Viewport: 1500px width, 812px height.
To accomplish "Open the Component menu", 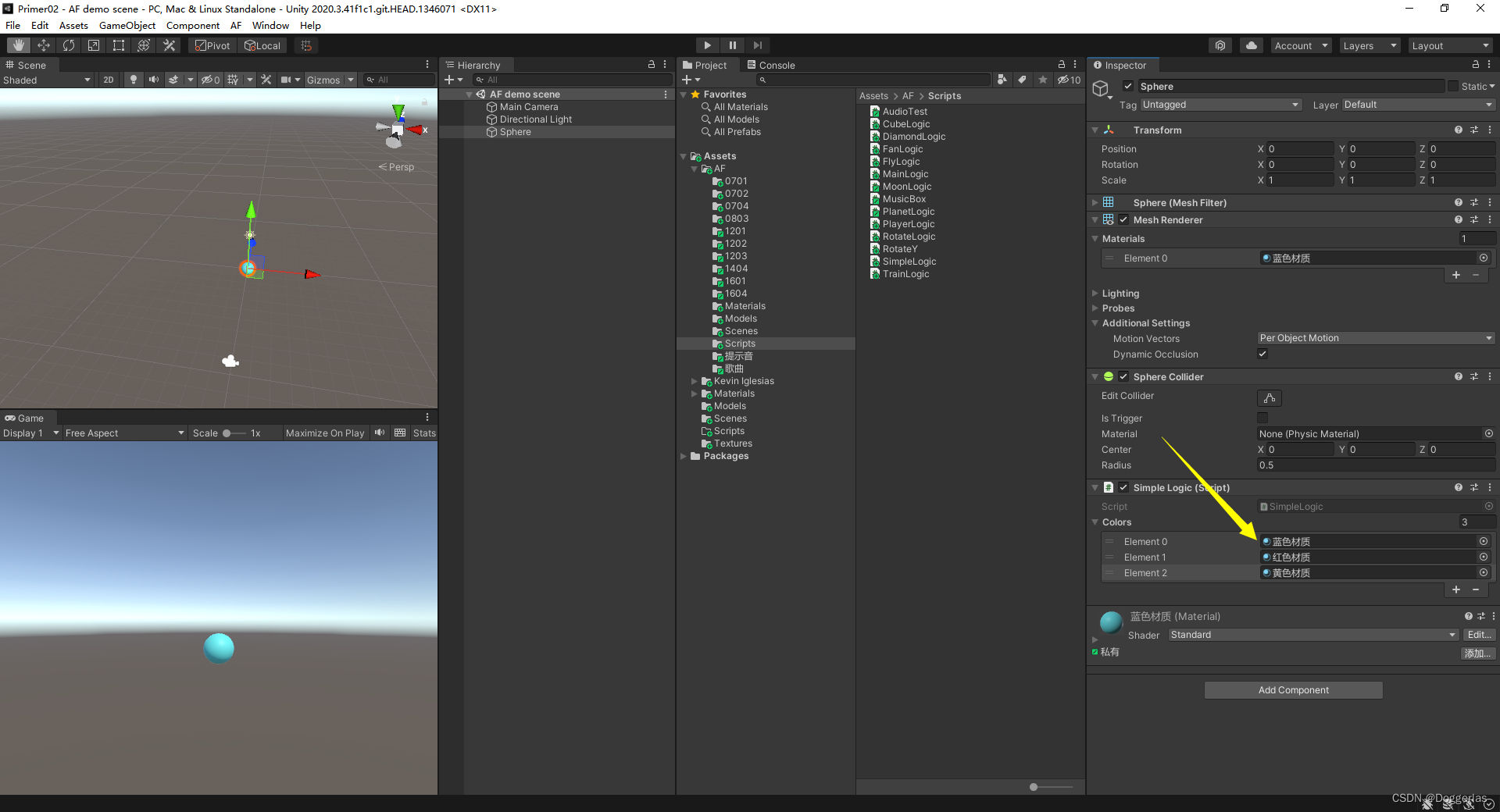I will click(x=193, y=25).
